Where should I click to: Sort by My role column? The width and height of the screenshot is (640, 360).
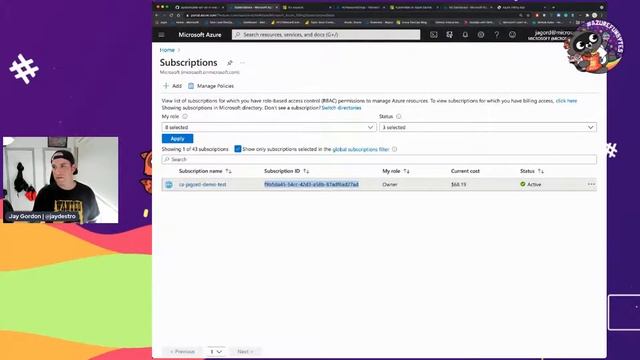[x=396, y=171]
